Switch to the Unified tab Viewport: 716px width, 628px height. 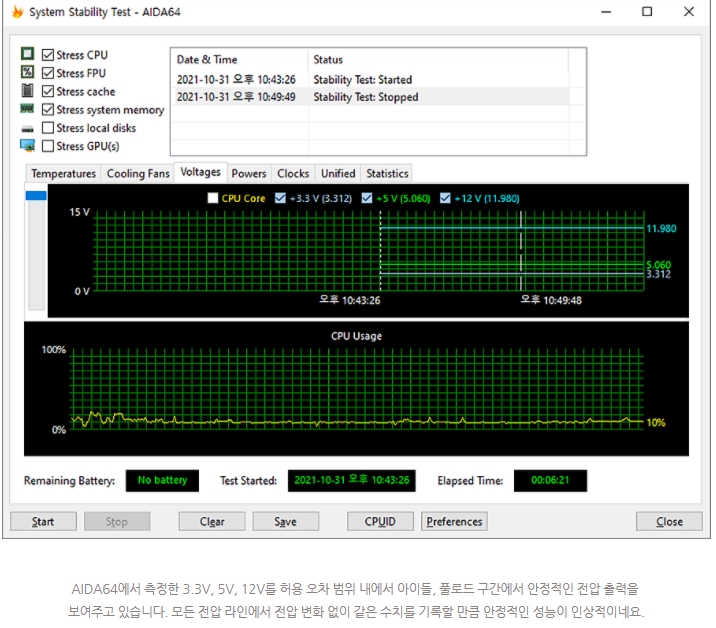[x=338, y=174]
